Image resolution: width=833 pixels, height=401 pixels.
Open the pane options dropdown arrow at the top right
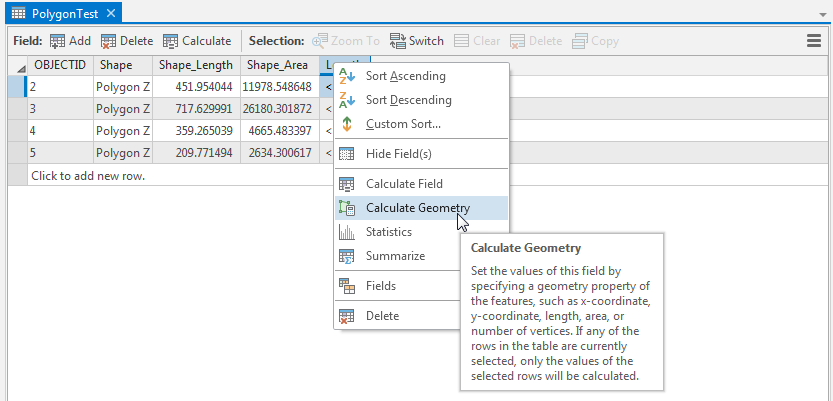(823, 15)
